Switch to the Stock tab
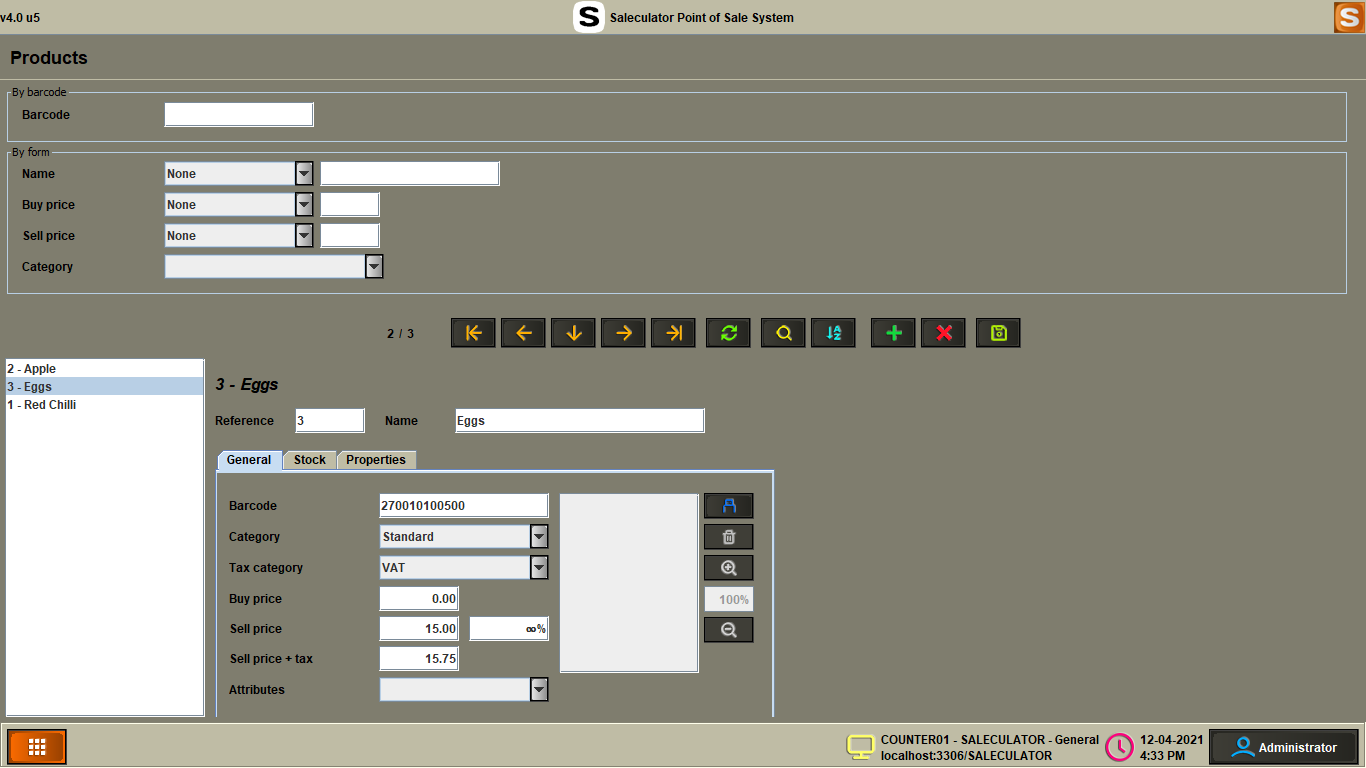Image resolution: width=1366 pixels, height=768 pixels. coord(309,460)
